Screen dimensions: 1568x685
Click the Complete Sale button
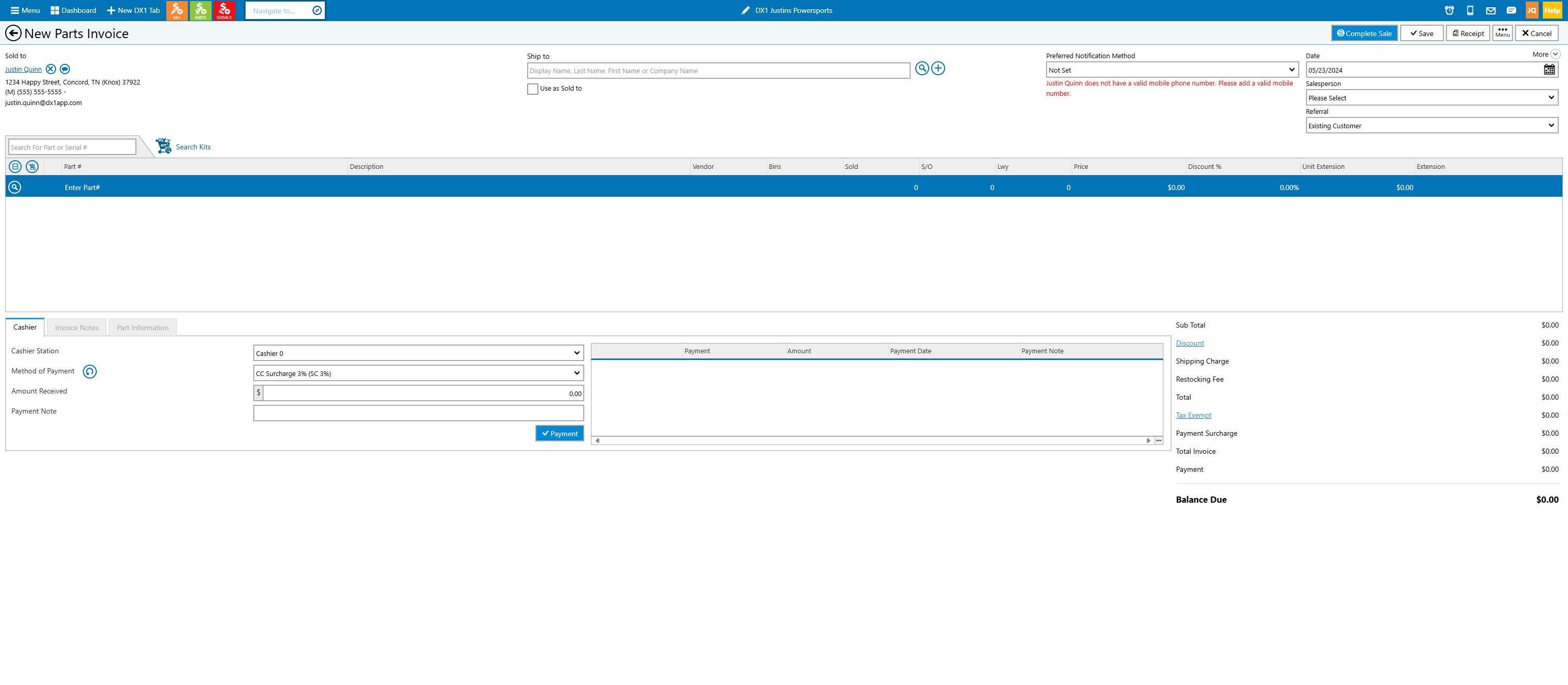[x=1364, y=33]
